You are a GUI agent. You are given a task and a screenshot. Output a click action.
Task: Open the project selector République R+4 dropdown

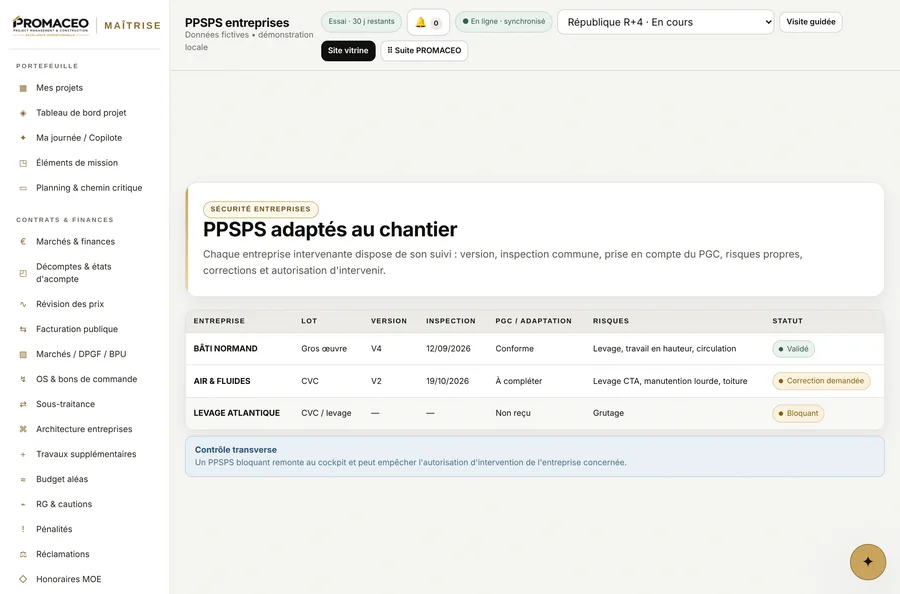(665, 22)
